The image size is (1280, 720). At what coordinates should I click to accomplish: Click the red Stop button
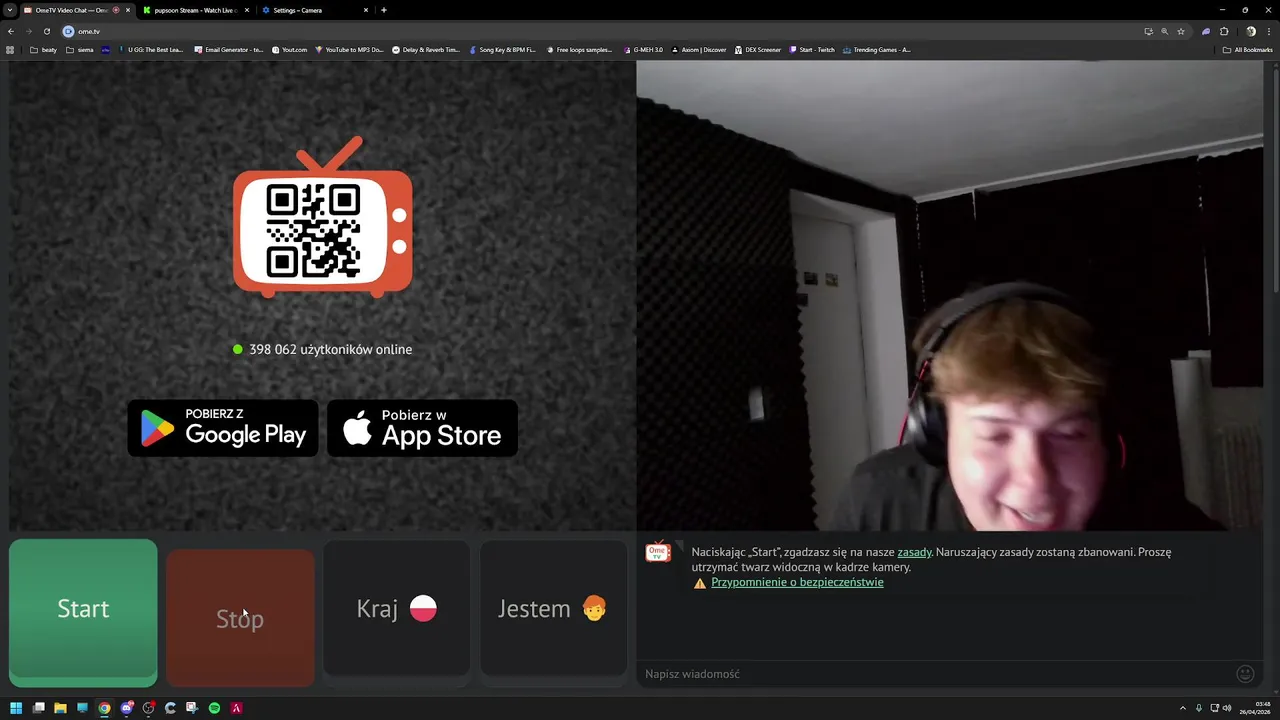[x=240, y=617]
